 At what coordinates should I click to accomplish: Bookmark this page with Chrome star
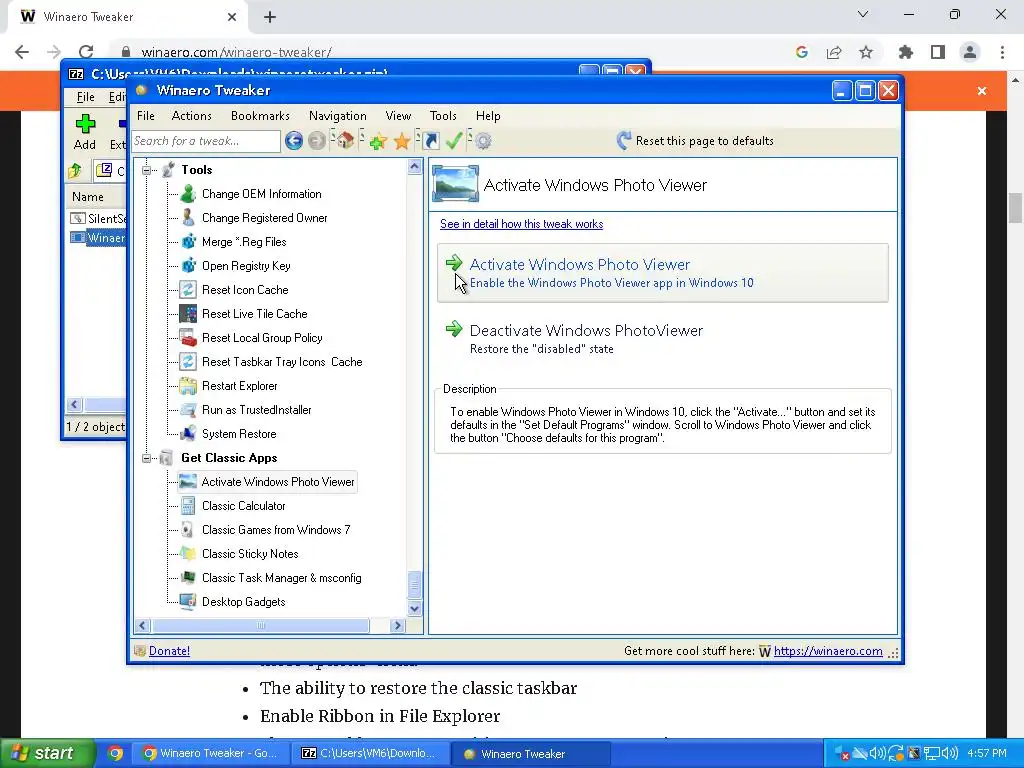[866, 52]
